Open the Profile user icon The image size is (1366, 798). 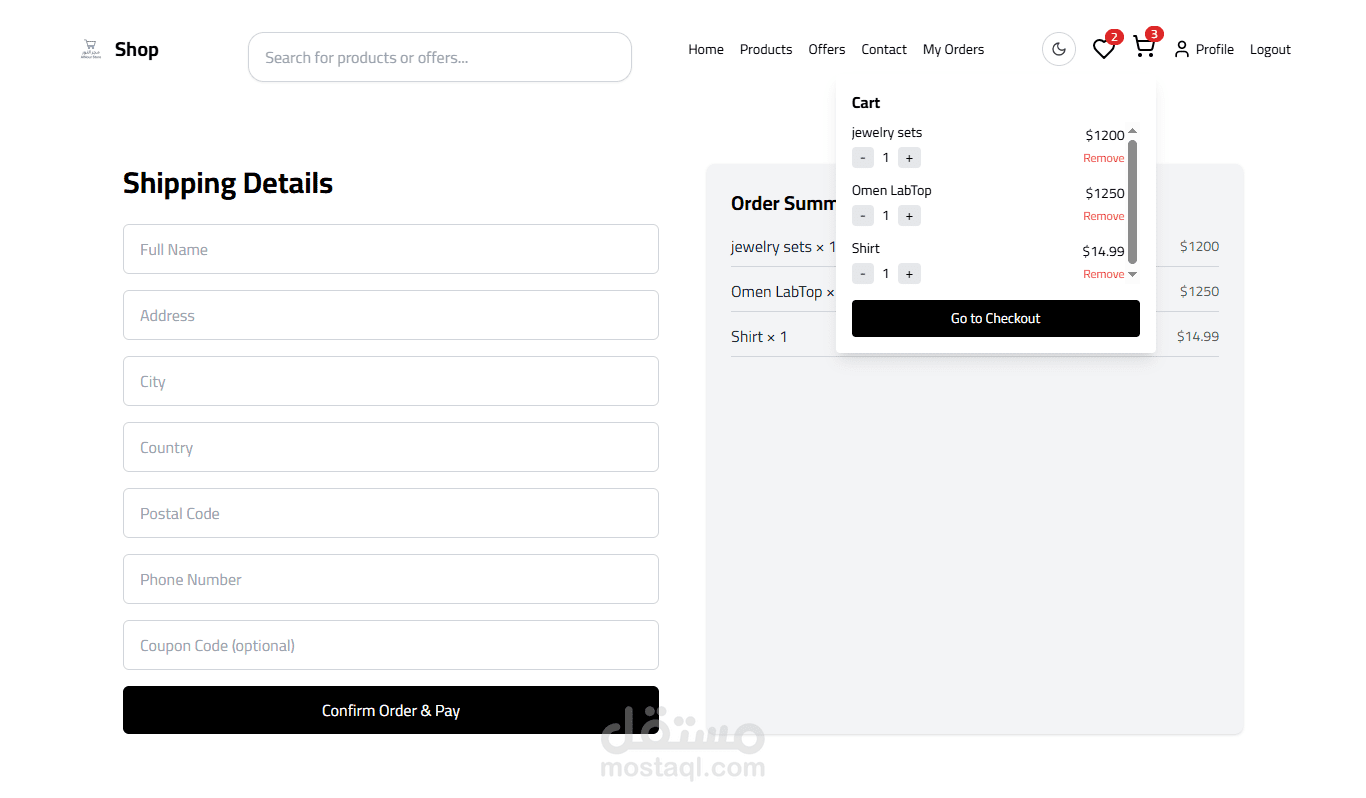pyautogui.click(x=1182, y=49)
